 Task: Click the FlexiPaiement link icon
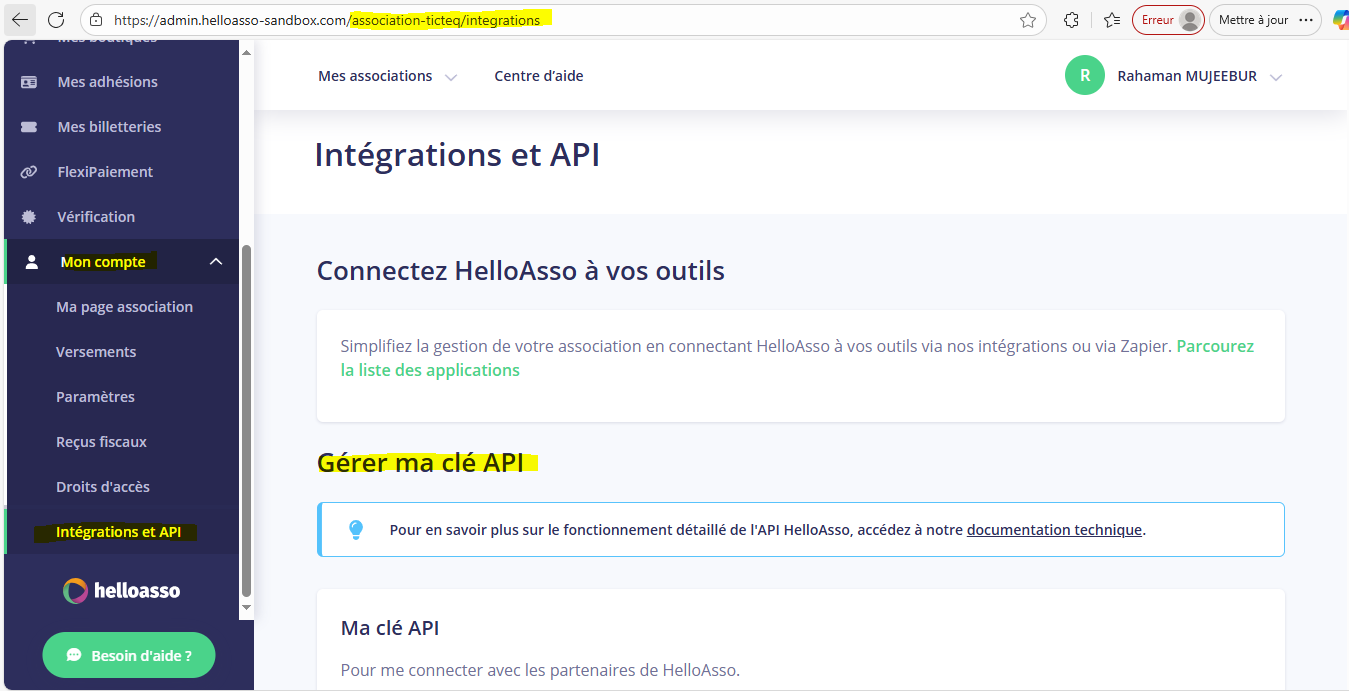click(x=29, y=172)
